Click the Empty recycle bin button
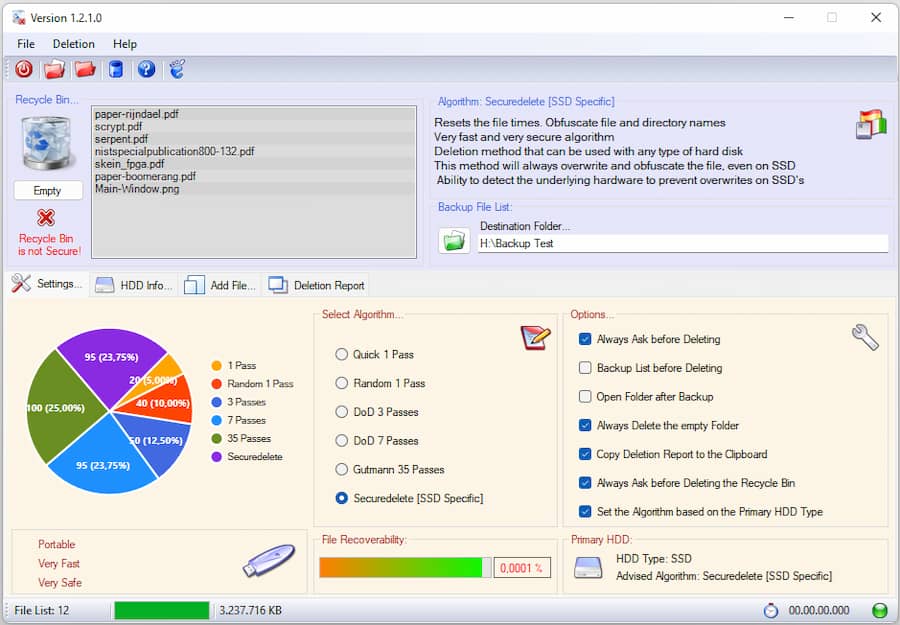The height and width of the screenshot is (625, 900). 48,191
